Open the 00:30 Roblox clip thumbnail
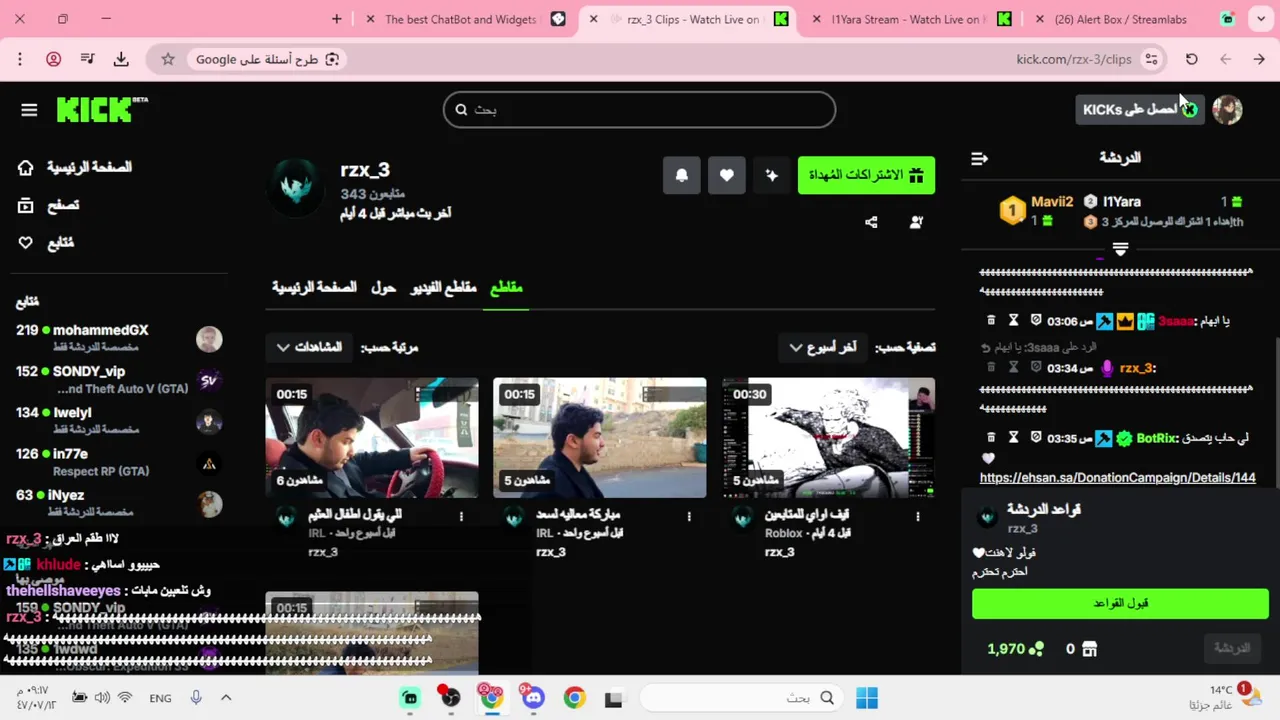Screen dimensions: 1280x720 click(x=828, y=437)
